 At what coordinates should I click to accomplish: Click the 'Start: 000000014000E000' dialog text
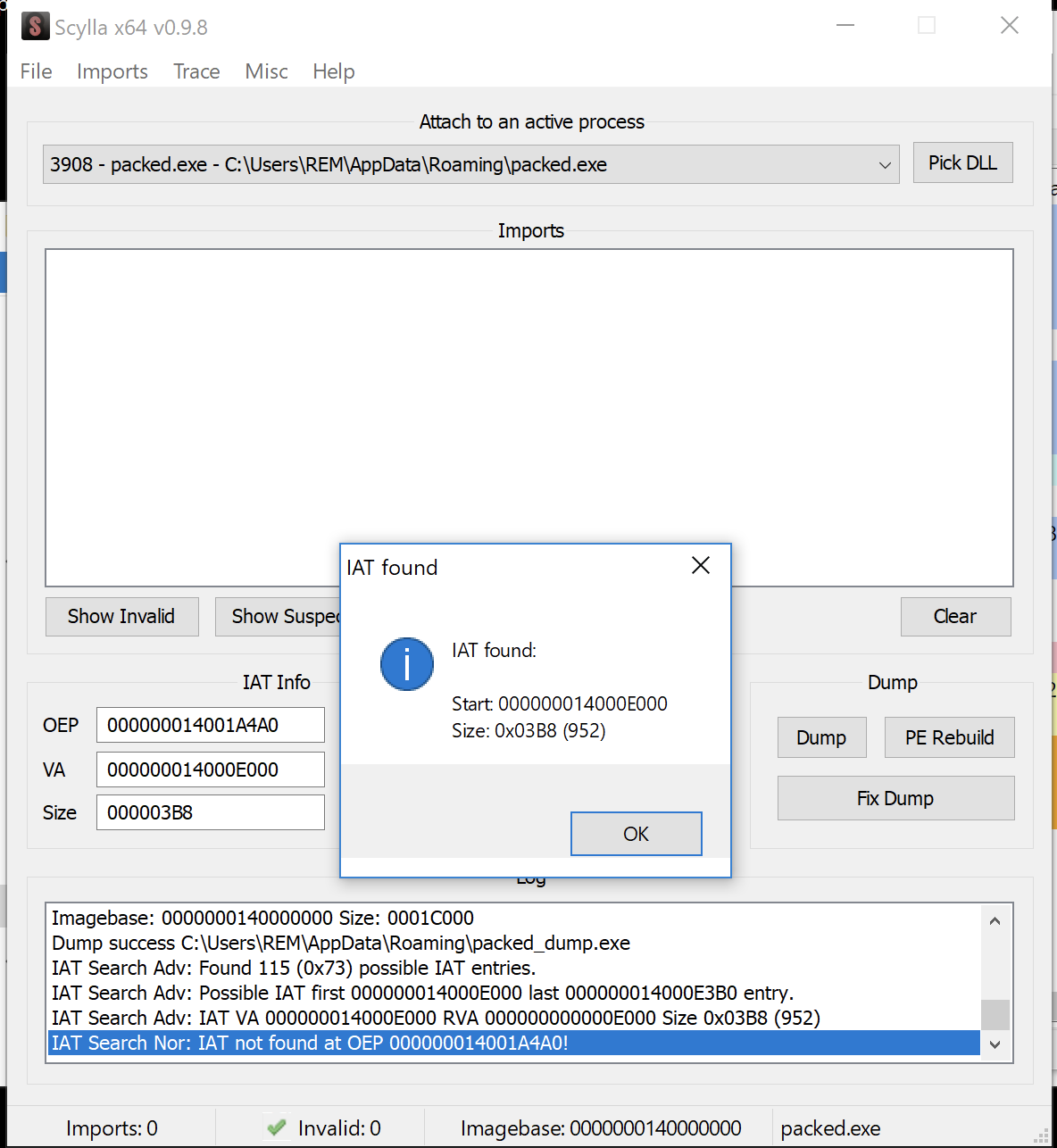(x=560, y=703)
